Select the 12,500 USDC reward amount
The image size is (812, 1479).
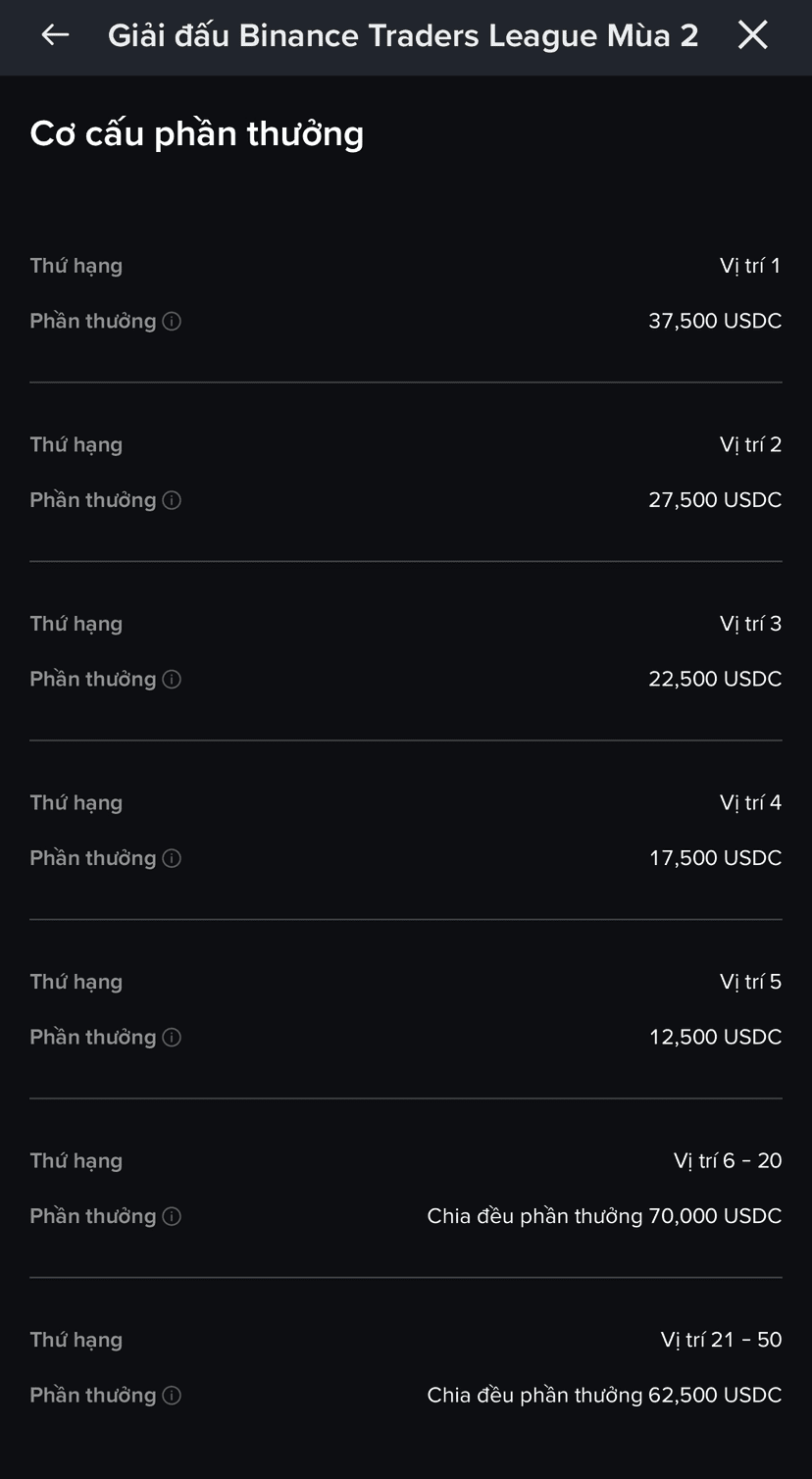[x=715, y=1037]
